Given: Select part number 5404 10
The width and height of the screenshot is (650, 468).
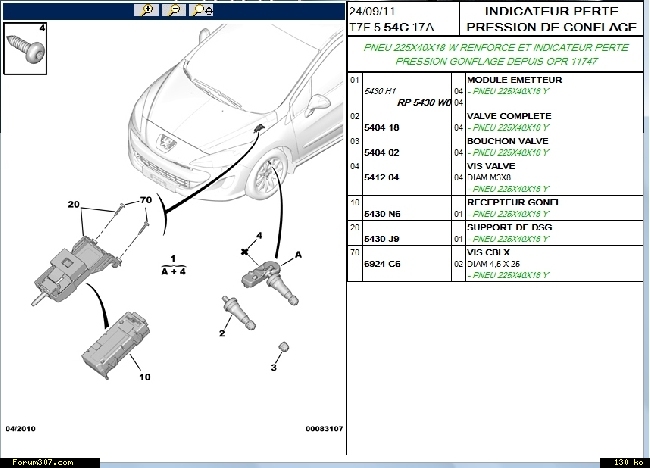Looking at the screenshot, I should pyautogui.click(x=381, y=128).
